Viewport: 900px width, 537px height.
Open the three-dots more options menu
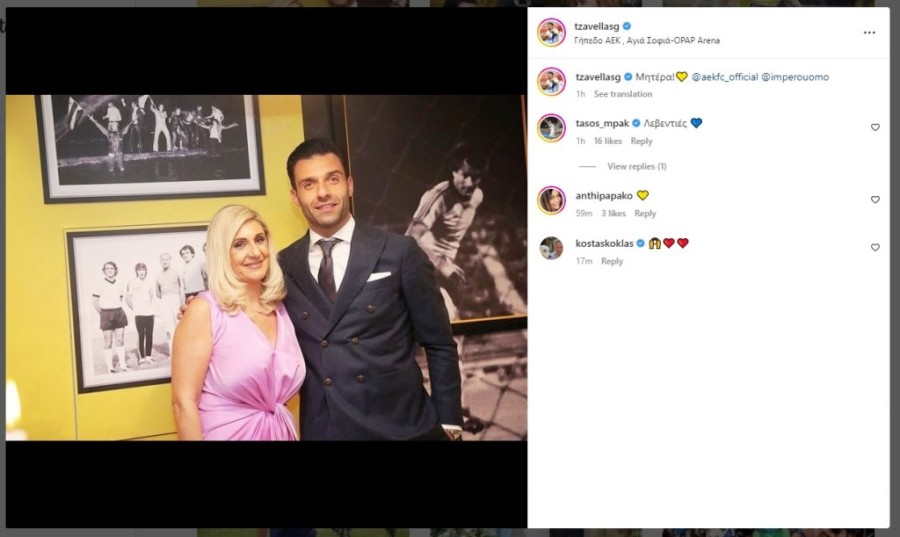(x=869, y=33)
